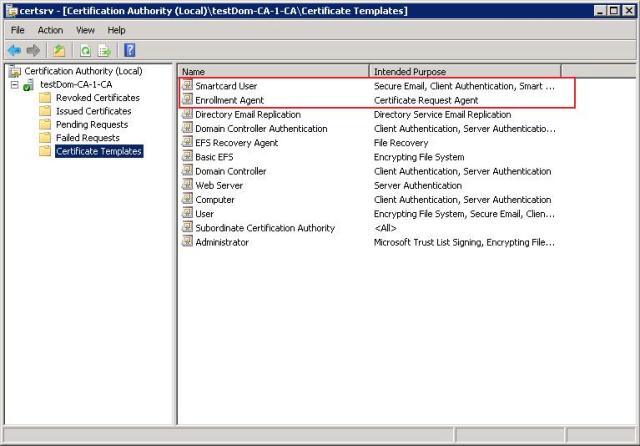The width and height of the screenshot is (640, 446).
Task: Click the Back arrow toolbar icon
Action: coord(14,50)
